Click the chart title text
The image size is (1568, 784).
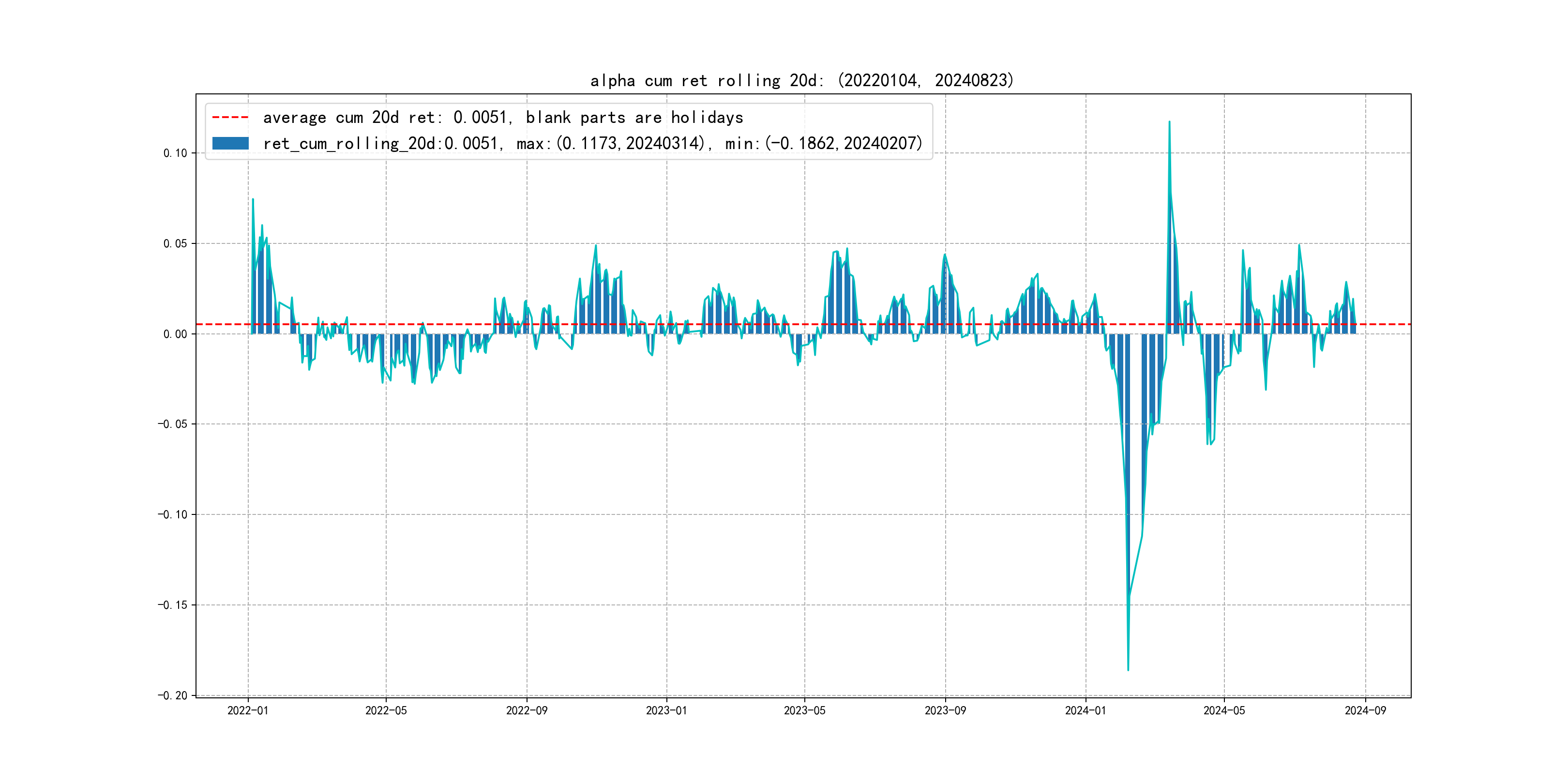(801, 80)
